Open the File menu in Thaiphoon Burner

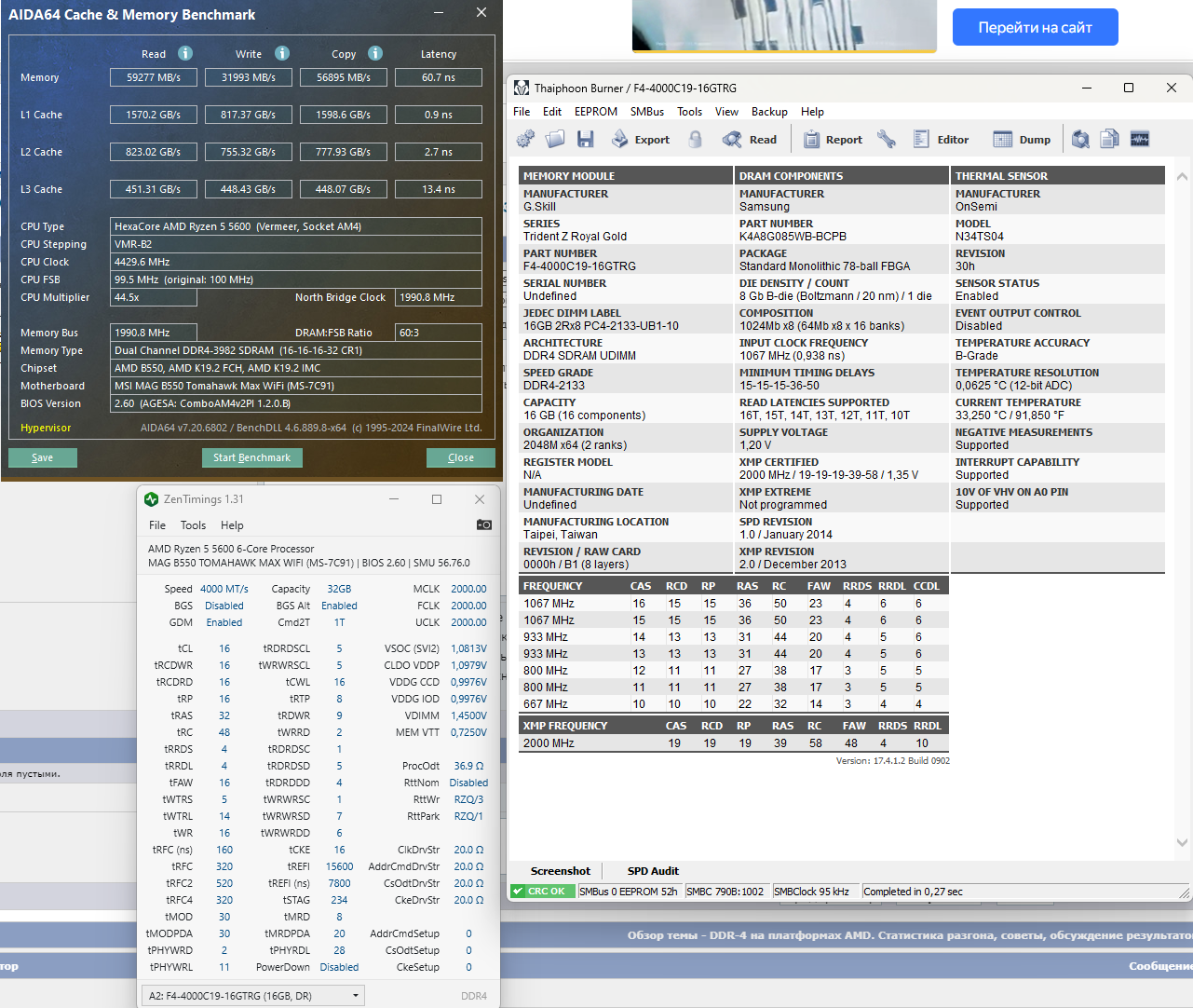click(522, 112)
